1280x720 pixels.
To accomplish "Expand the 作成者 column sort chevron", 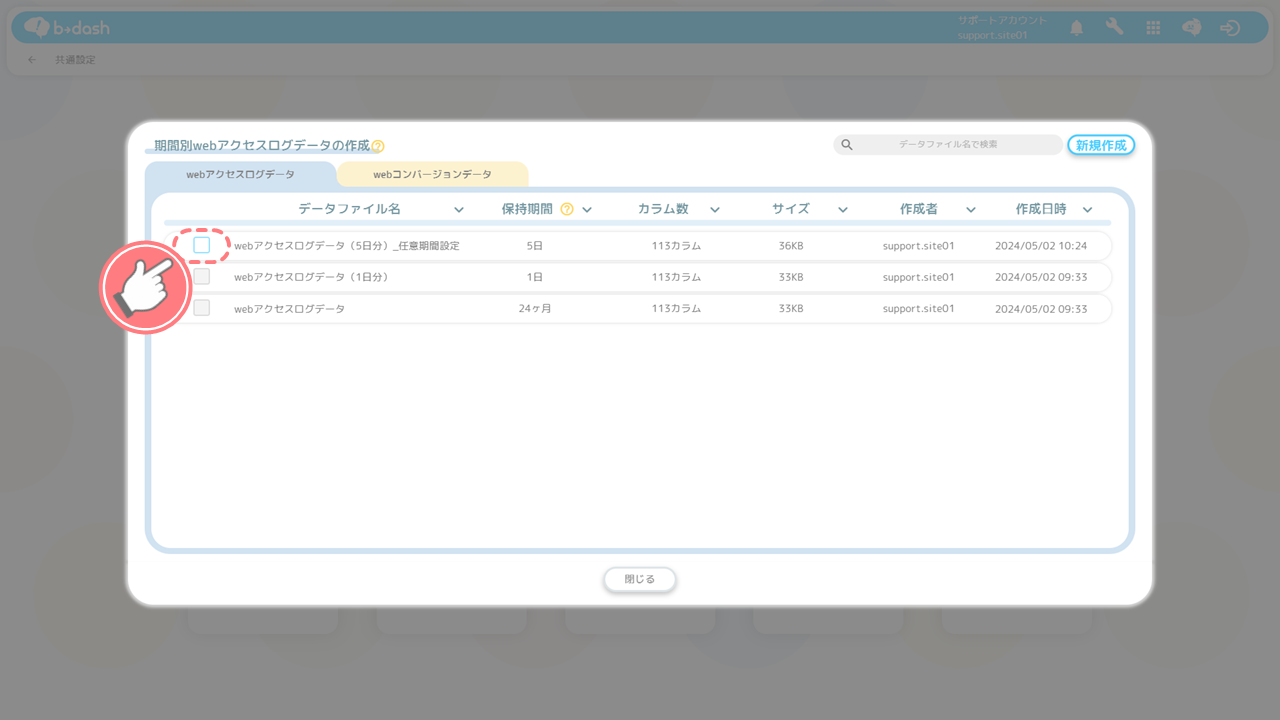I will click(x=971, y=210).
